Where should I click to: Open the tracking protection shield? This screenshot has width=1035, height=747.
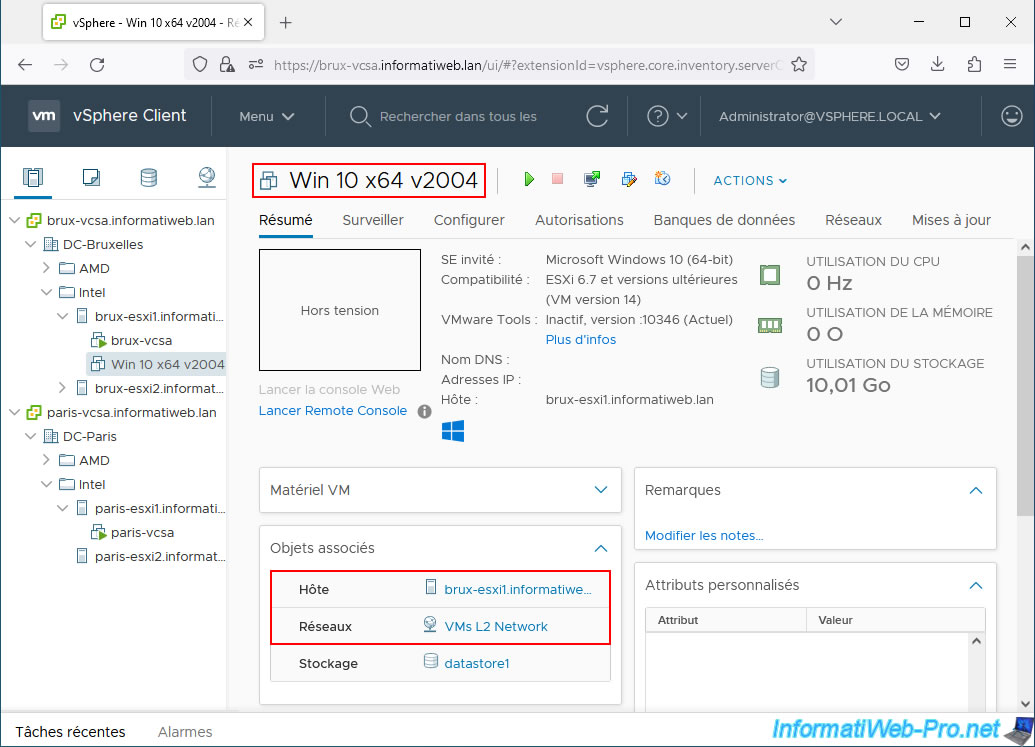[x=199, y=65]
